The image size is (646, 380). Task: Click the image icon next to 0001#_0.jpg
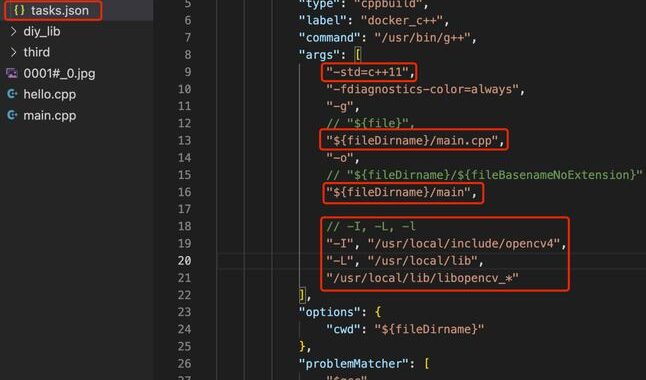[x=12, y=73]
